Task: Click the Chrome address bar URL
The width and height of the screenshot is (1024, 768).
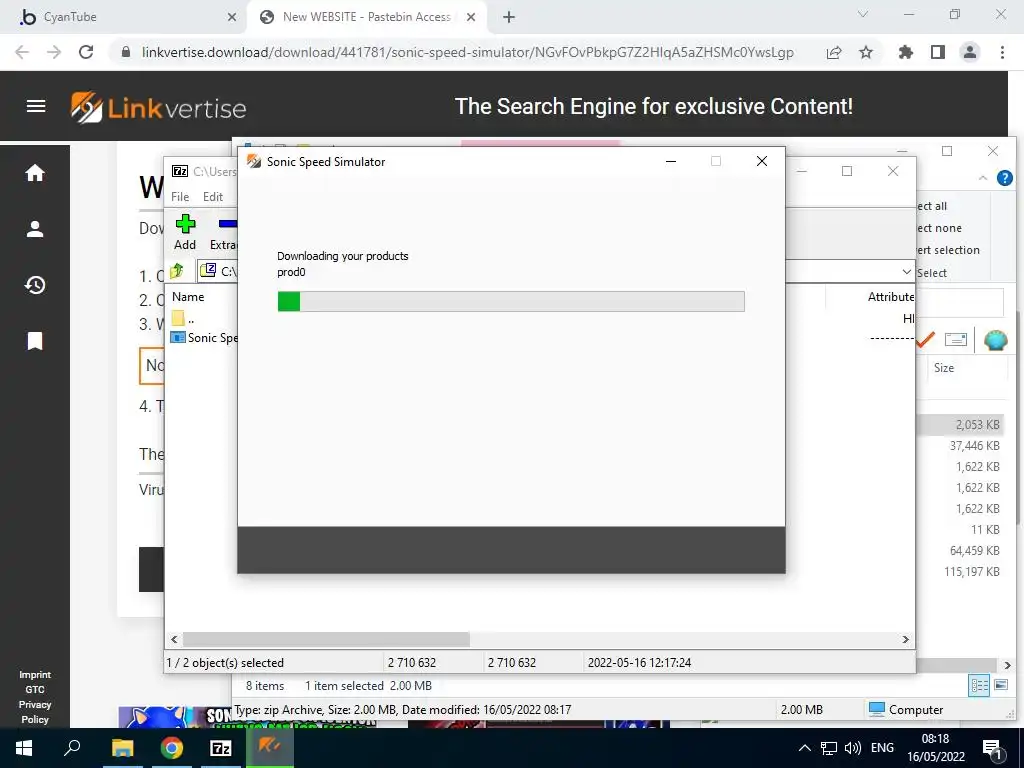Action: 468,52
